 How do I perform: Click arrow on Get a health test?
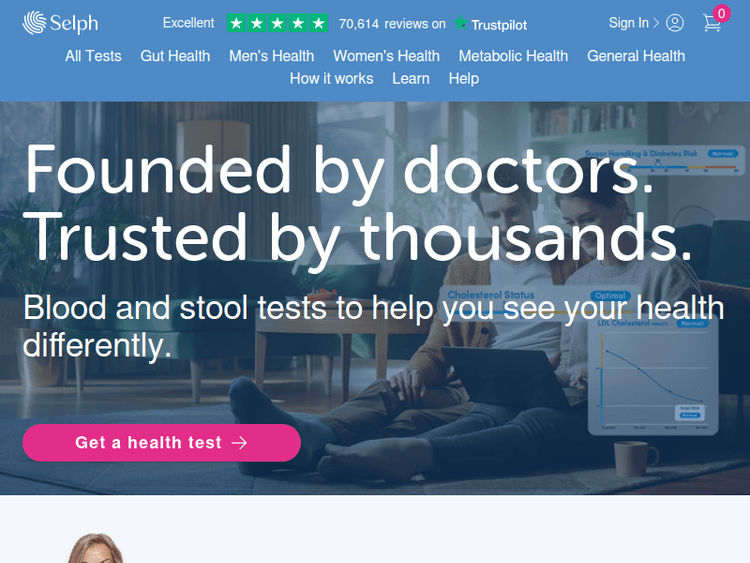pyautogui.click(x=240, y=442)
